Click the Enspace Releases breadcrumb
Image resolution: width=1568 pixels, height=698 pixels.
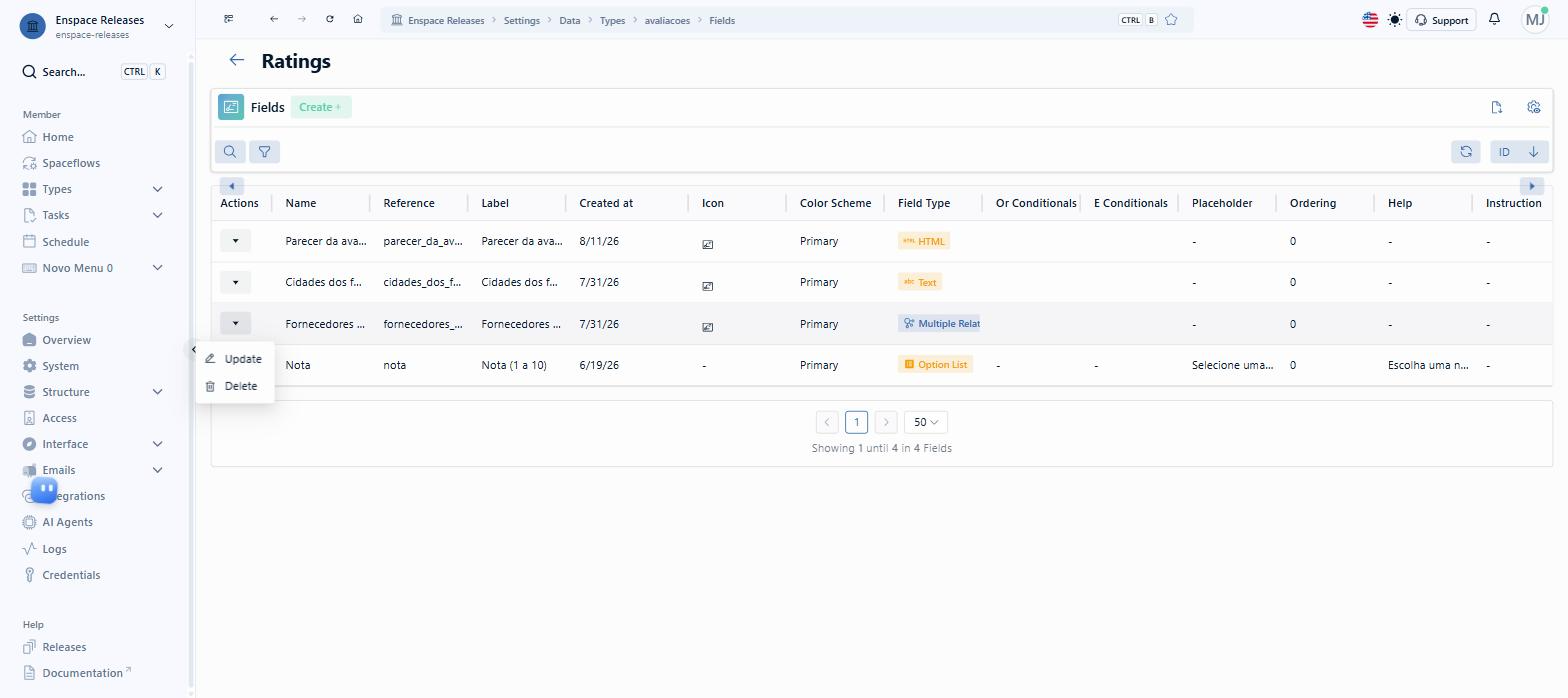pyautogui.click(x=438, y=20)
